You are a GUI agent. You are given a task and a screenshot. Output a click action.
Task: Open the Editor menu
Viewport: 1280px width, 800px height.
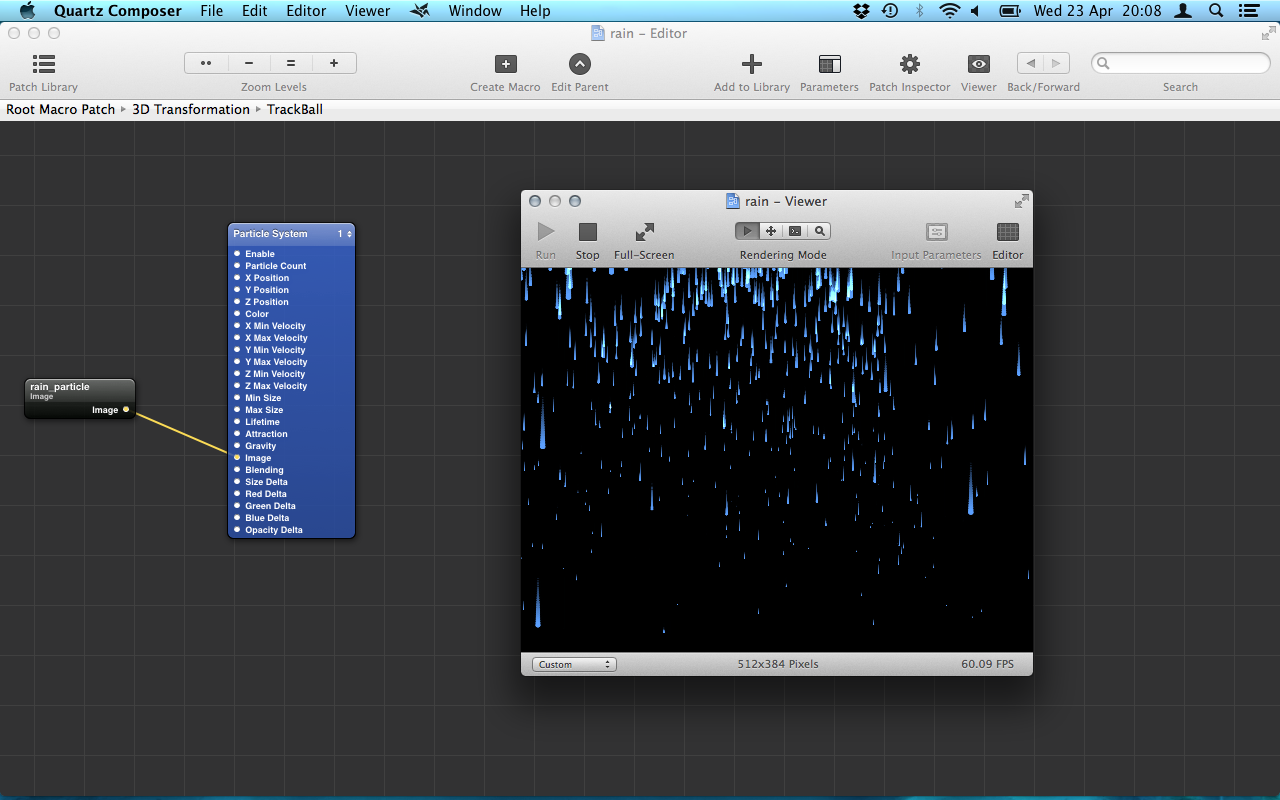(x=306, y=11)
